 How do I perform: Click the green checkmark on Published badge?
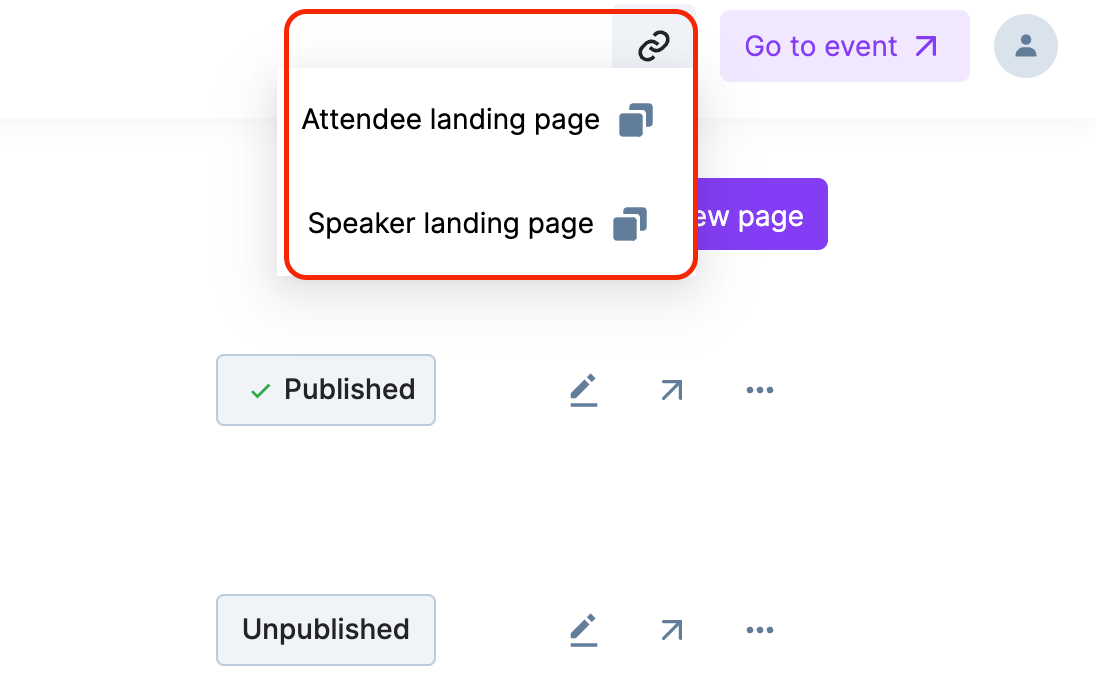coord(260,391)
